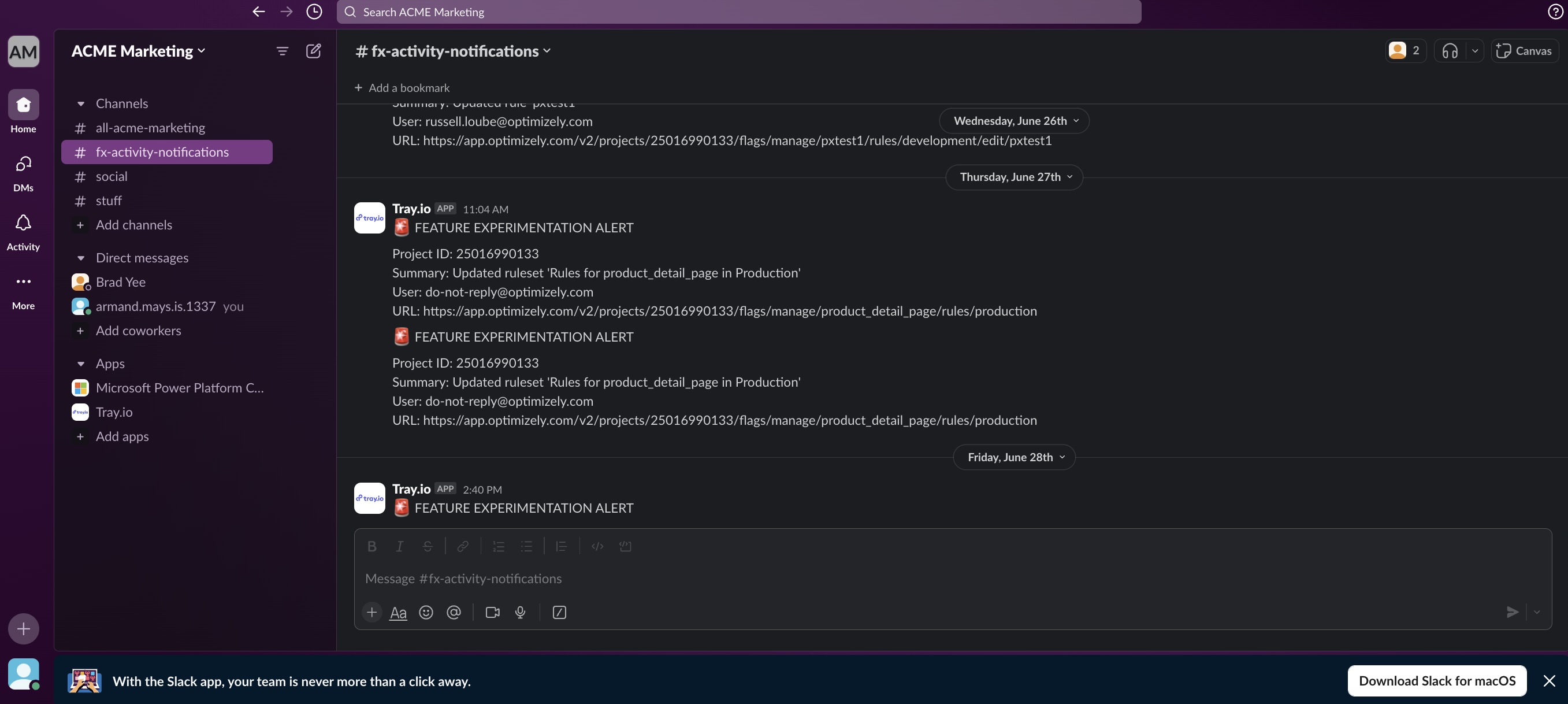Click composer attach plus button
The image size is (1568, 704).
[x=372, y=612]
